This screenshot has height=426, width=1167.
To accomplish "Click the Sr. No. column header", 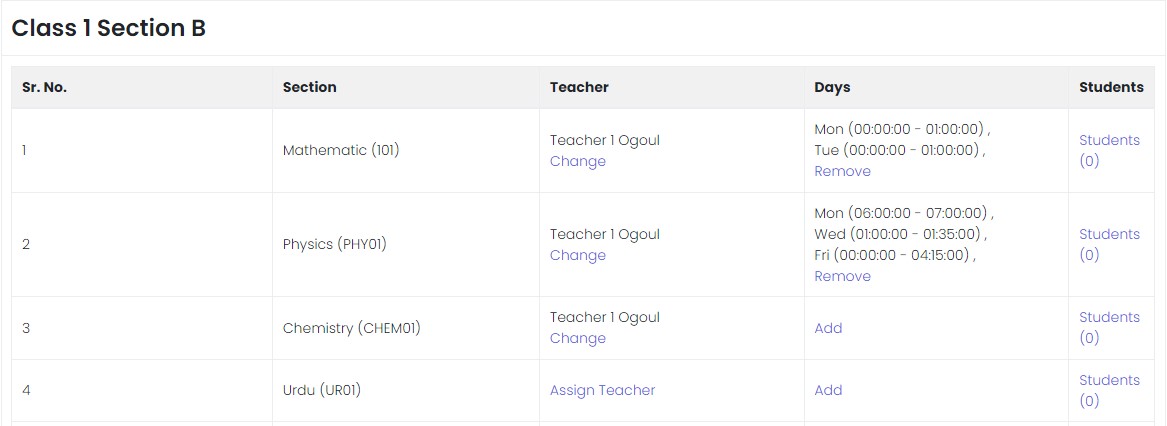I will tap(44, 88).
